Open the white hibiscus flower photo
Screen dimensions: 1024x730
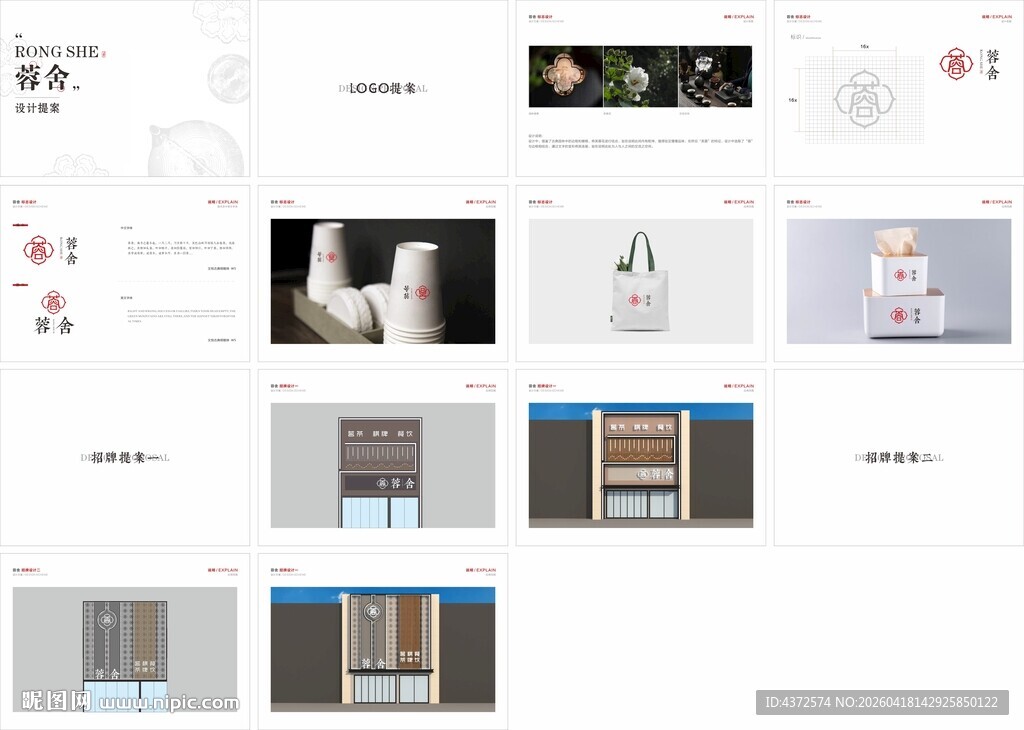point(641,76)
